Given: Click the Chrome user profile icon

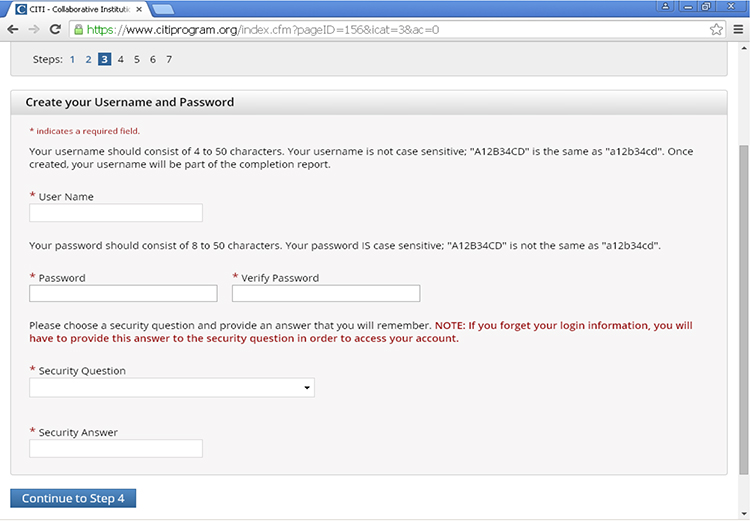Looking at the screenshot, I should [x=665, y=6].
